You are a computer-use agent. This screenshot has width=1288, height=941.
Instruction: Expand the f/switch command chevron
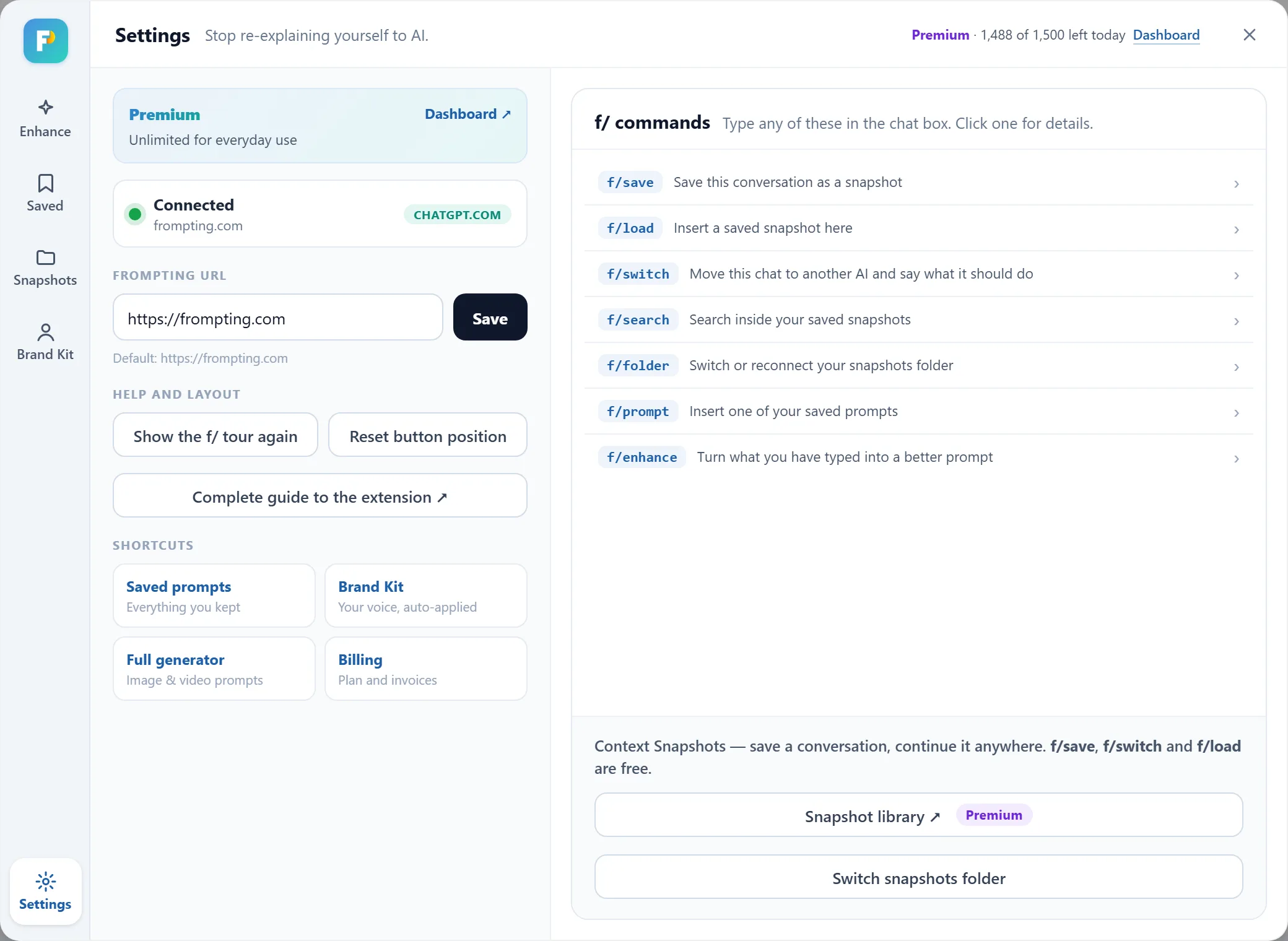(1236, 275)
